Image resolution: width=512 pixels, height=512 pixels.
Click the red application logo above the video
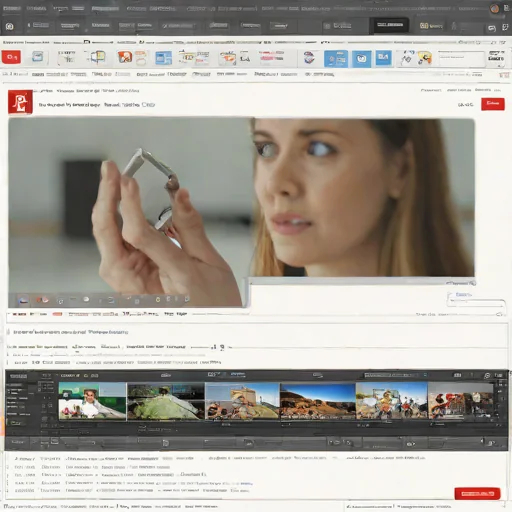pyautogui.click(x=20, y=102)
